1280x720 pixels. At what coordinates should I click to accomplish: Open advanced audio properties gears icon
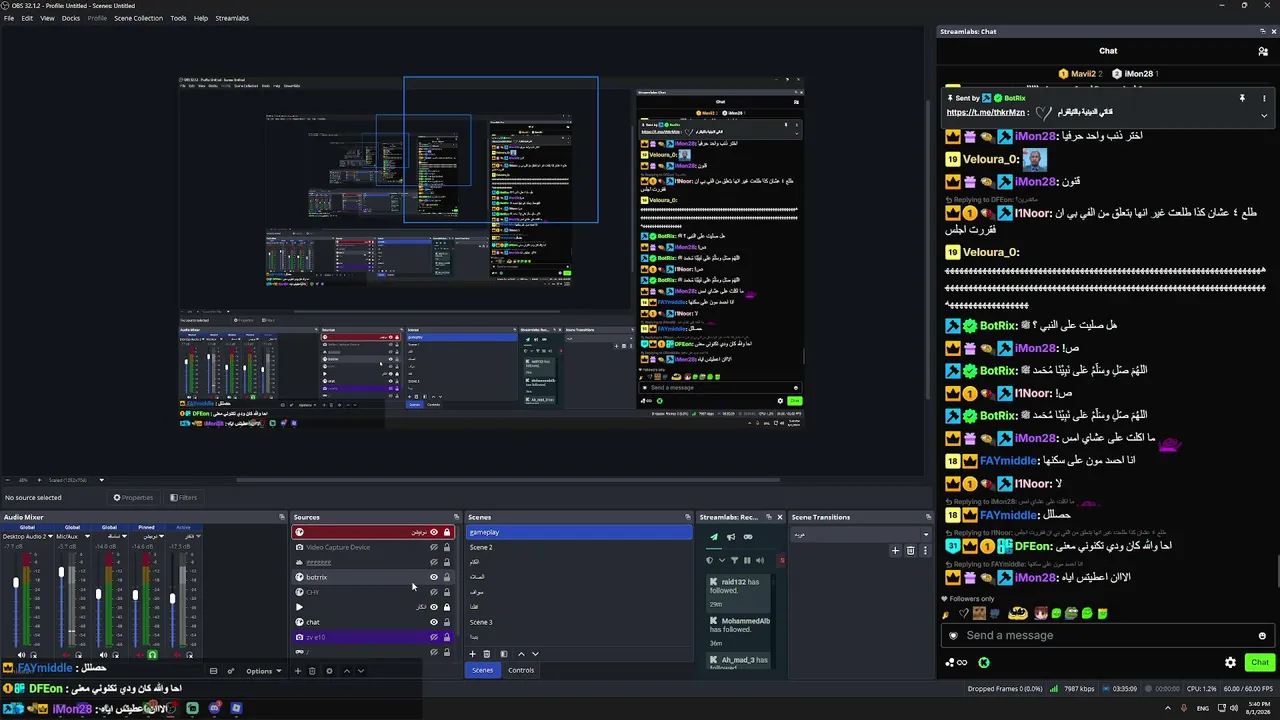click(x=231, y=671)
